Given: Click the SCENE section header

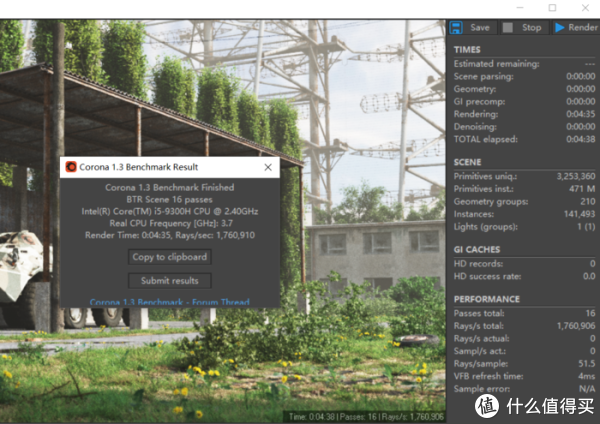Looking at the screenshot, I should pos(467,162).
